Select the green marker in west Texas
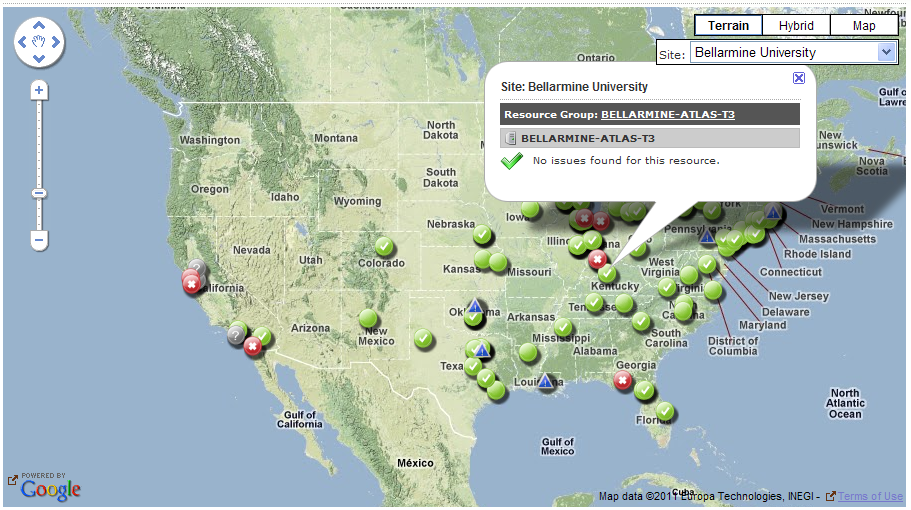This screenshot has height=510, width=911. point(423,338)
